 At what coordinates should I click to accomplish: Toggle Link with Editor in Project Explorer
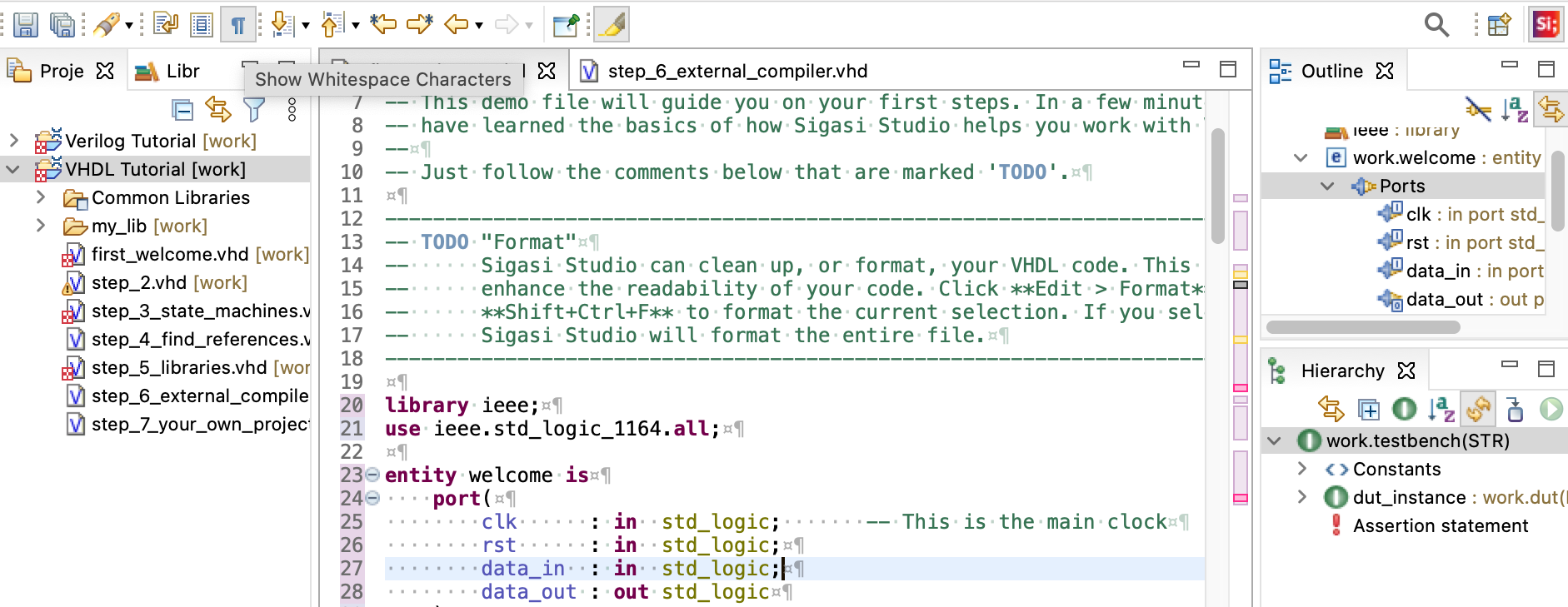pyautogui.click(x=218, y=109)
